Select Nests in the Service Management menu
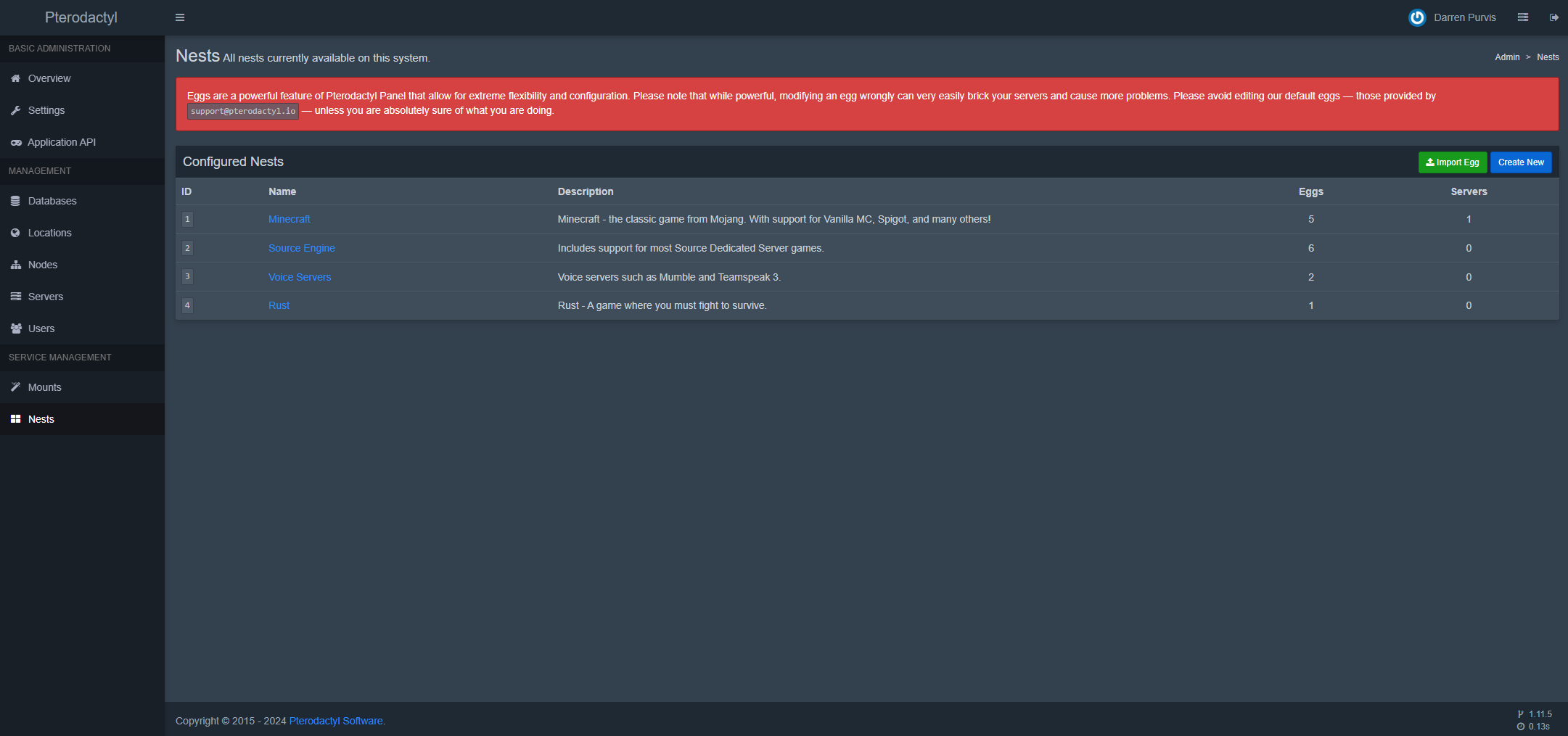The width and height of the screenshot is (1568, 736). click(41, 419)
